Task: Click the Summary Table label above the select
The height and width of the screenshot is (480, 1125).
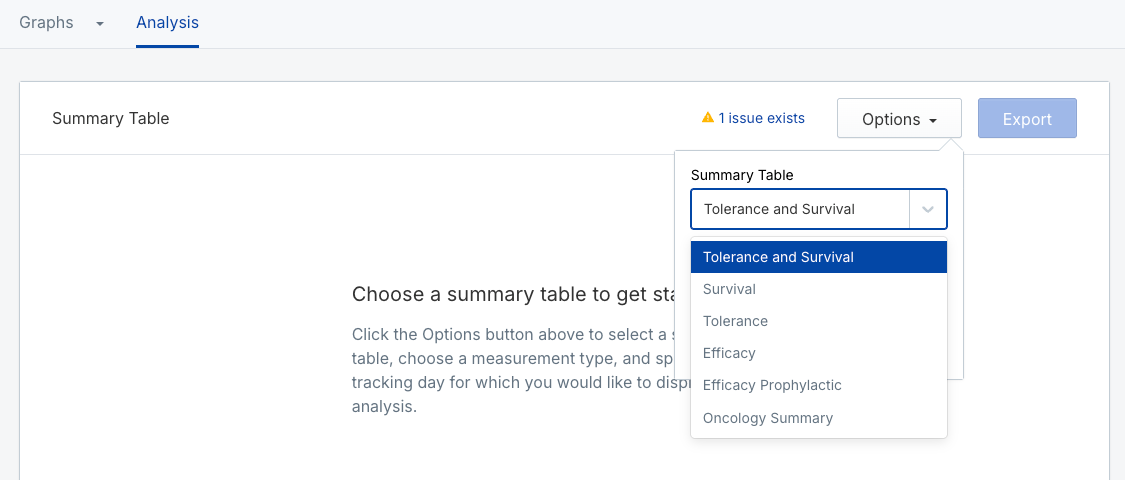Action: 742,175
